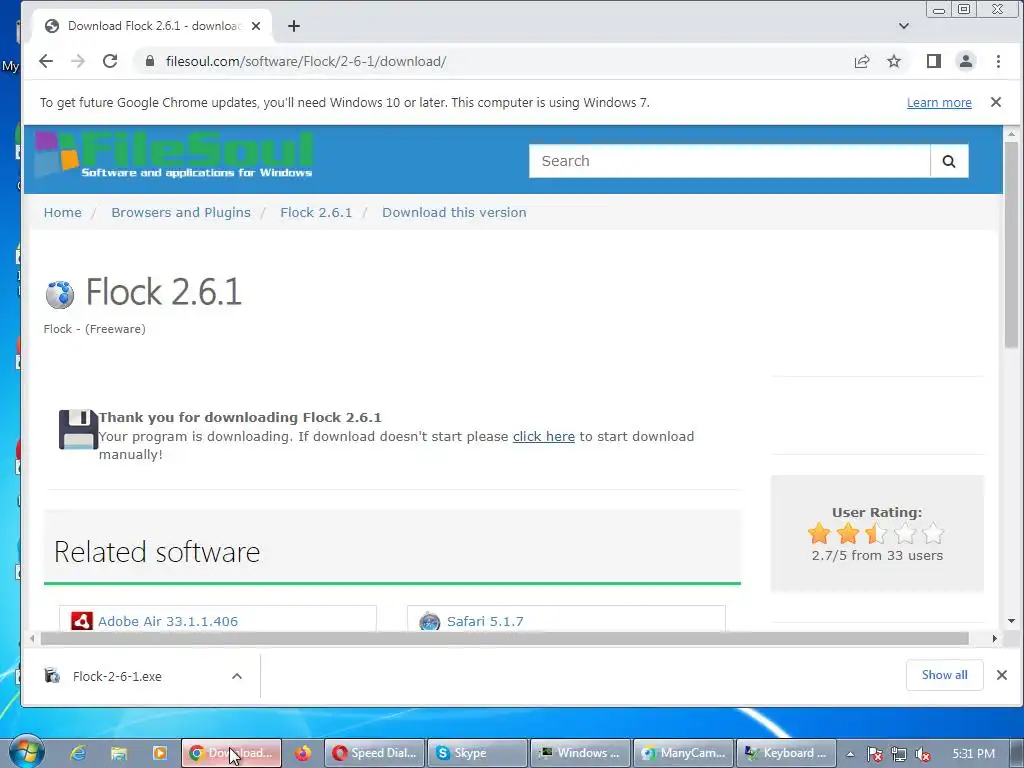Click the volume tray icon

pos(923,754)
